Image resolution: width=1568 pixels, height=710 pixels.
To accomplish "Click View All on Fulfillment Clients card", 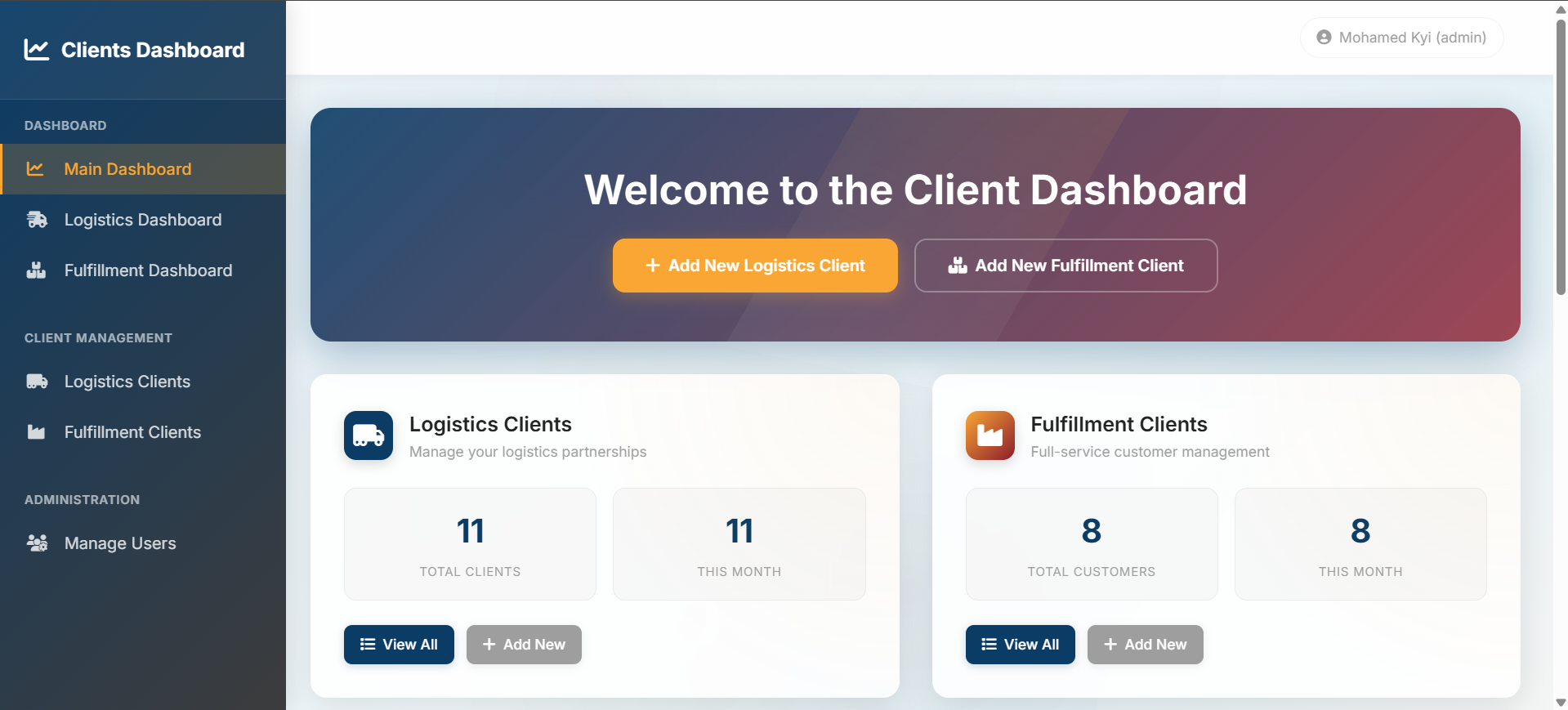I will click(x=1020, y=645).
